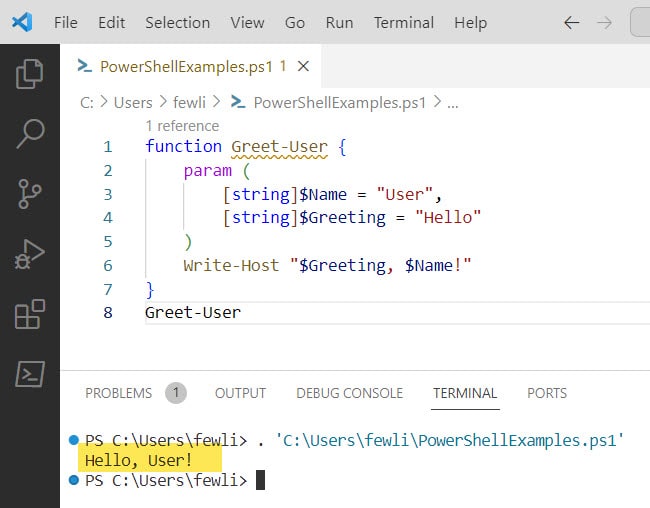This screenshot has height=508, width=650.
Task: Switch to the PROBLEMS panel tab
Action: click(119, 393)
